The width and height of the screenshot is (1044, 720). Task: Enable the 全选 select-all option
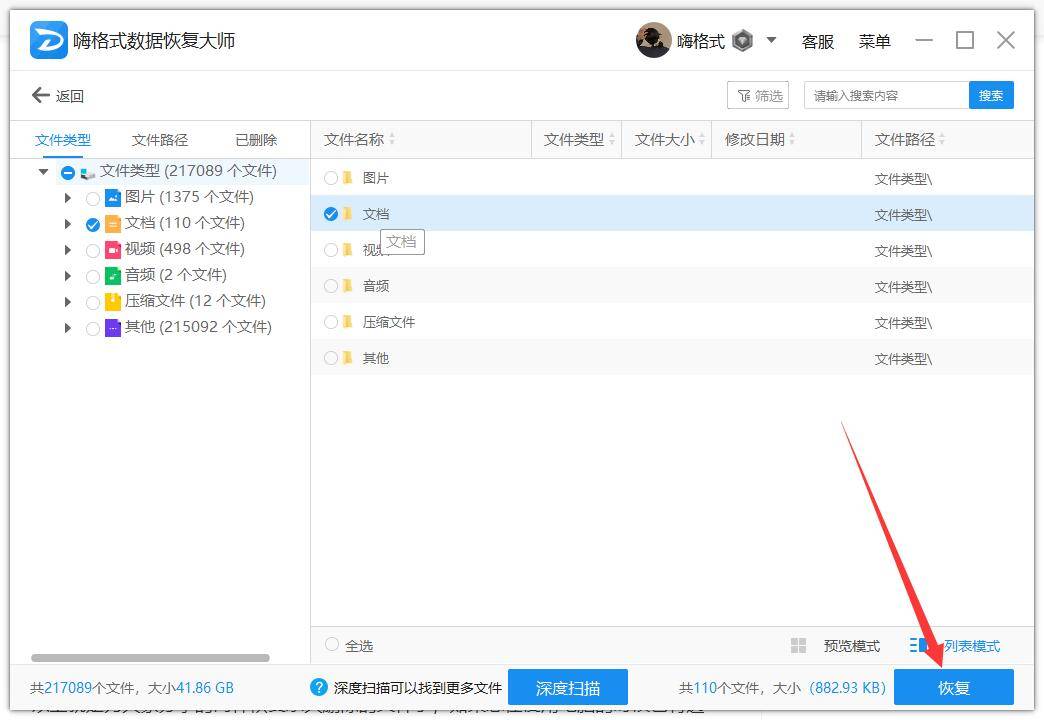click(332, 646)
